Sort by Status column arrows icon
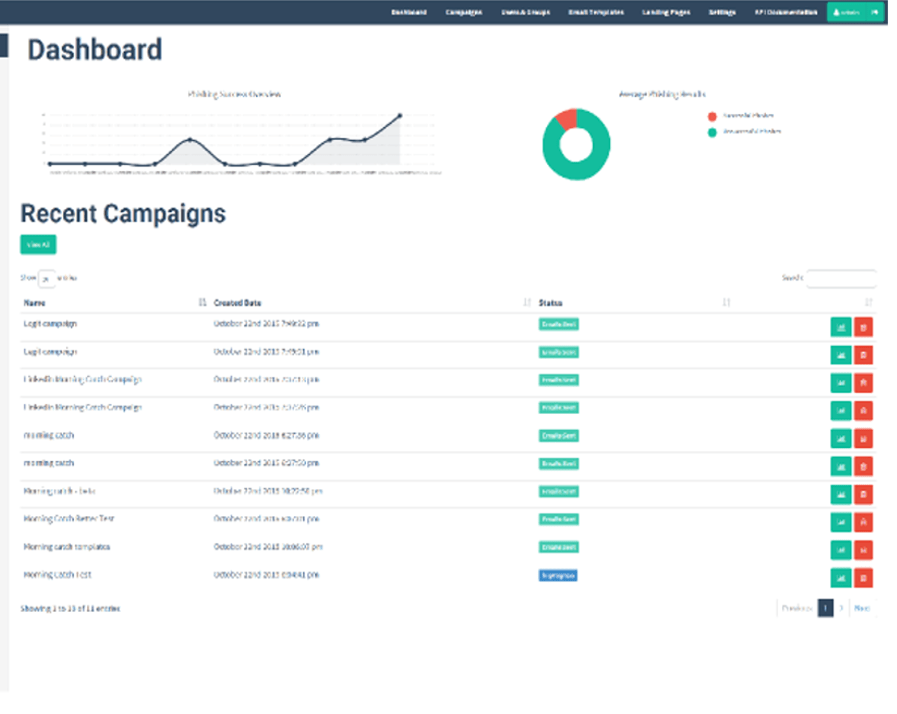Viewport: 897px width, 714px height. pos(727,302)
